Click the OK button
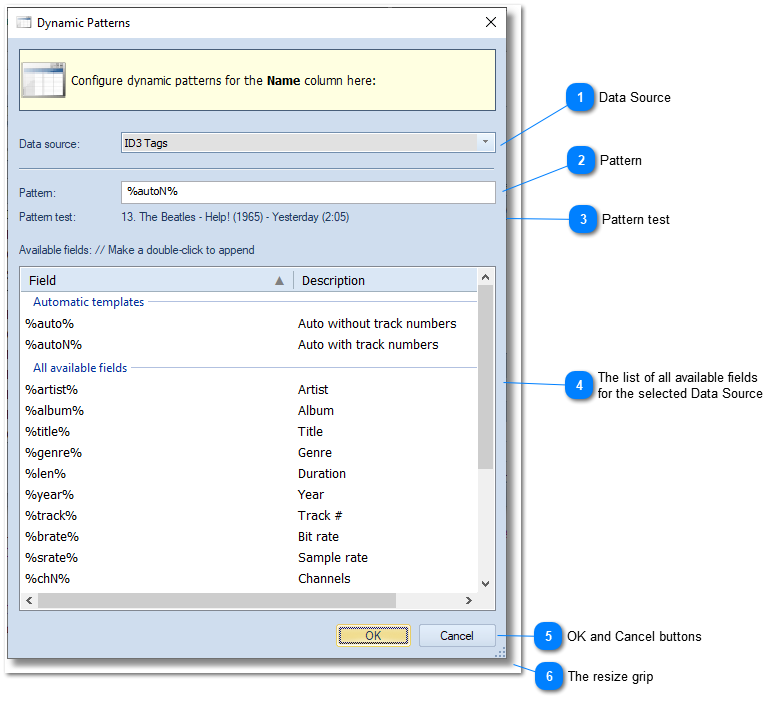Viewport: 779px width, 701px height. [373, 635]
